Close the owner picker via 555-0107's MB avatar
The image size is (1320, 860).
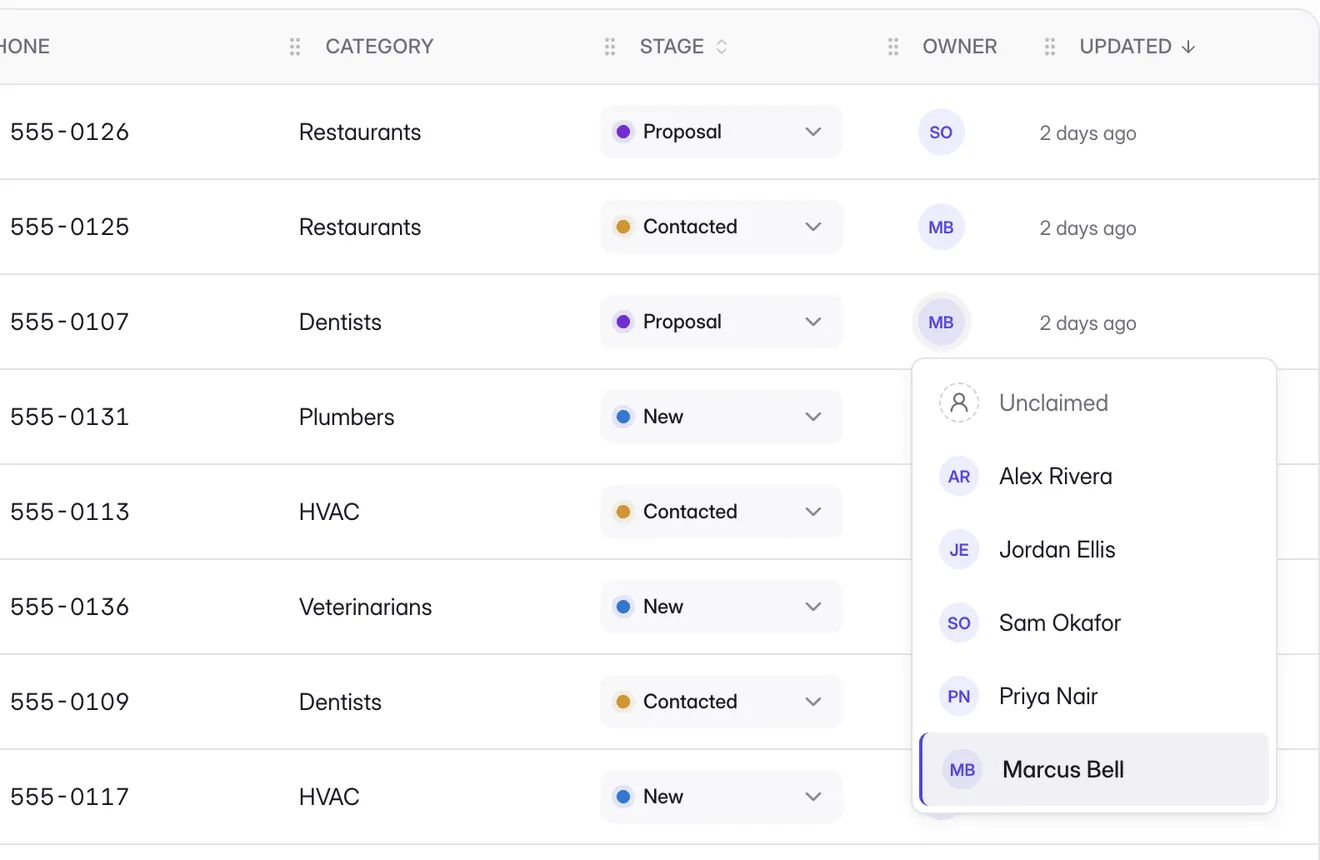click(x=941, y=322)
